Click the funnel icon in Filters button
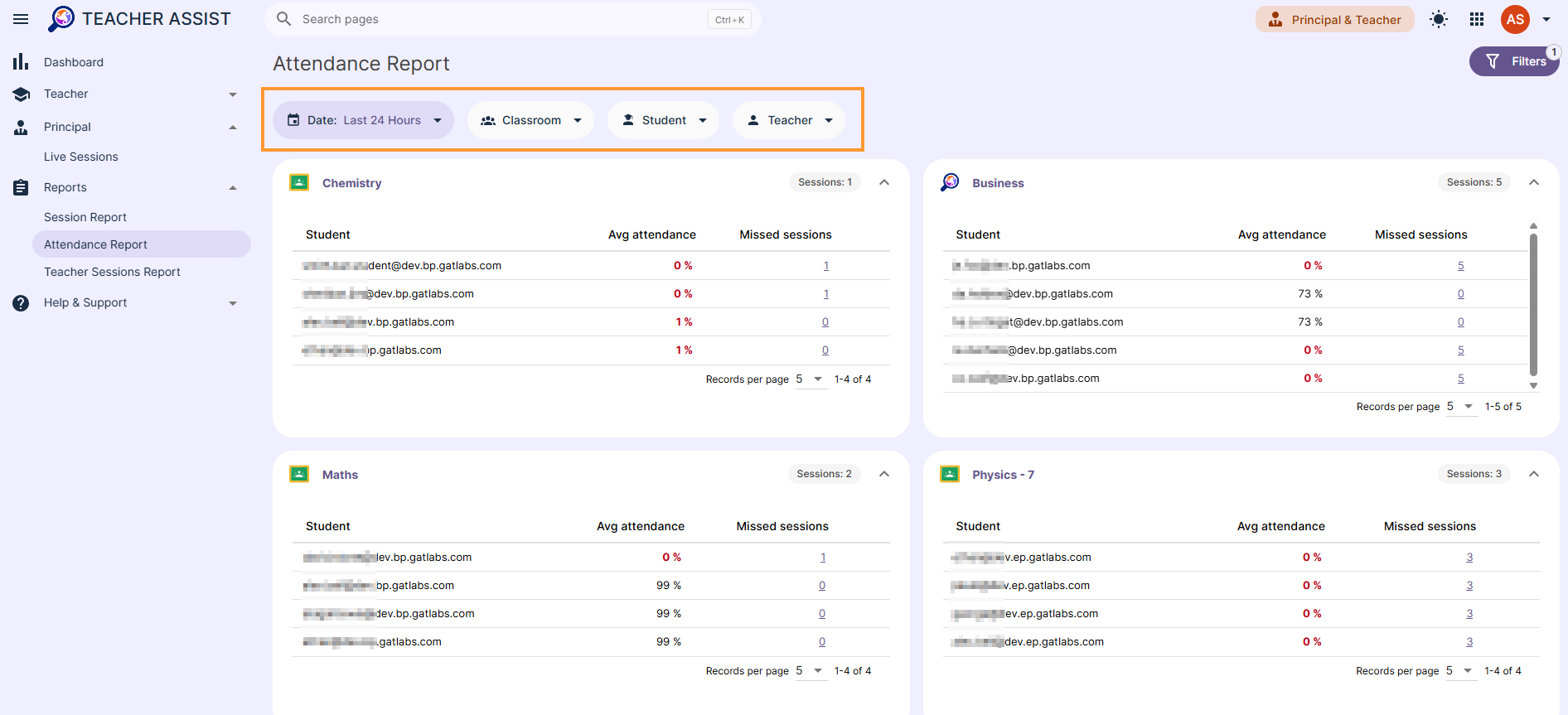Image resolution: width=1568 pixels, height=715 pixels. point(1493,61)
